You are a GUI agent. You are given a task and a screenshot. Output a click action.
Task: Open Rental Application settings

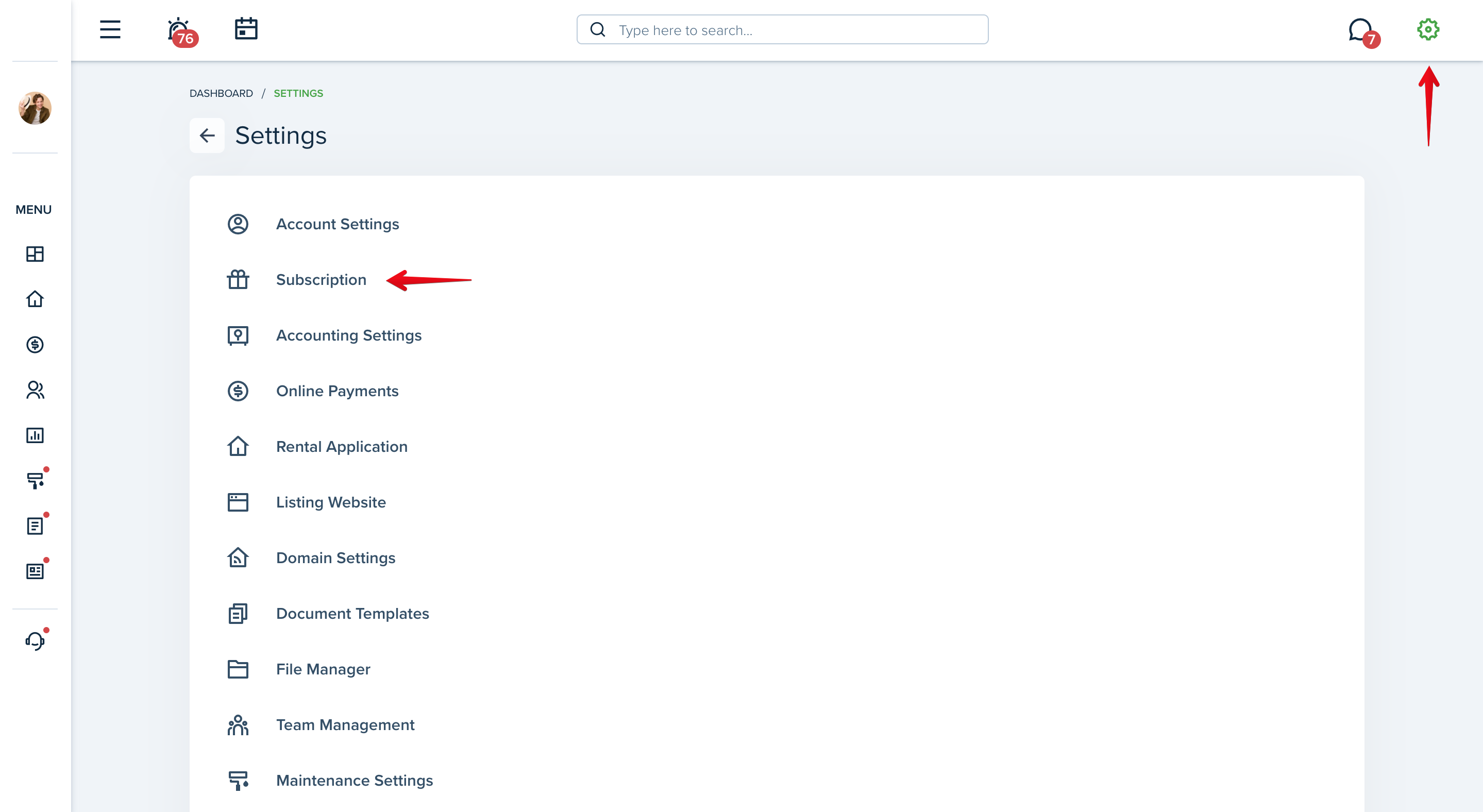click(342, 447)
